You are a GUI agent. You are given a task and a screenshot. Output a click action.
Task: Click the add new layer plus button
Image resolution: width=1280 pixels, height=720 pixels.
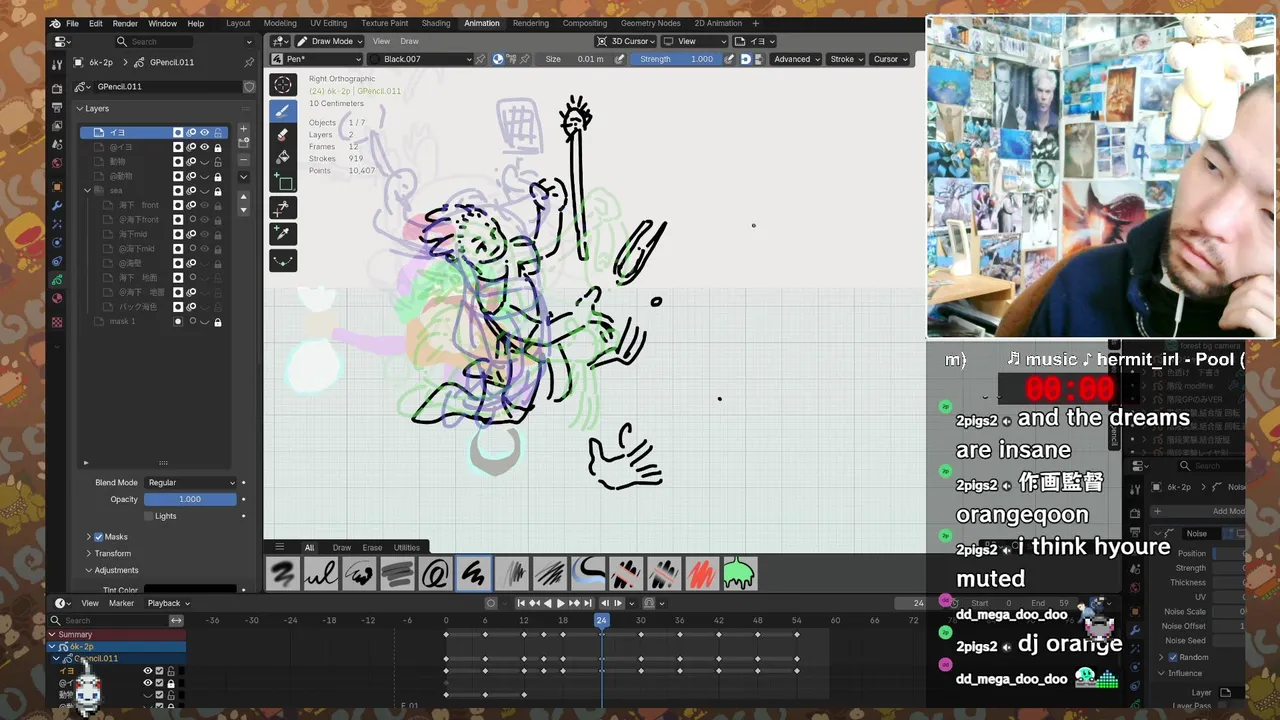243,128
